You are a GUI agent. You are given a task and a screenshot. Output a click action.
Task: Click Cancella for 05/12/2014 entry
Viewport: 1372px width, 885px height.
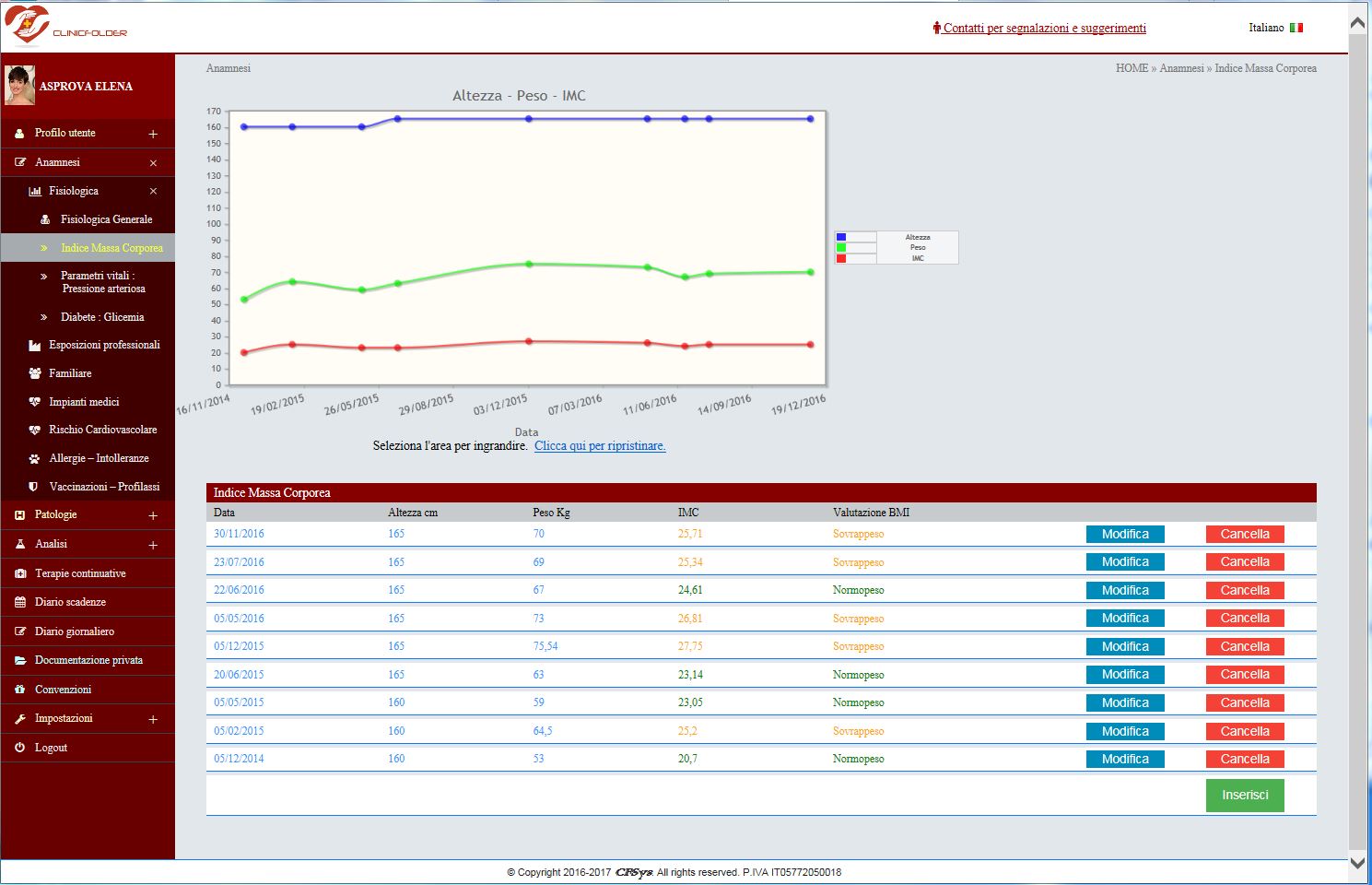1244,759
